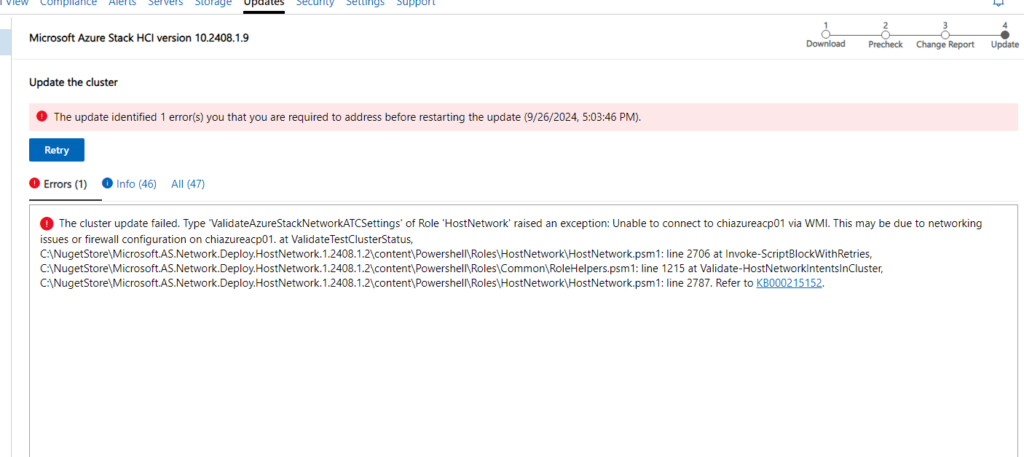This screenshot has height=457, width=1024.
Task: Click error icon beside cluster update failed message
Action: [47, 223]
